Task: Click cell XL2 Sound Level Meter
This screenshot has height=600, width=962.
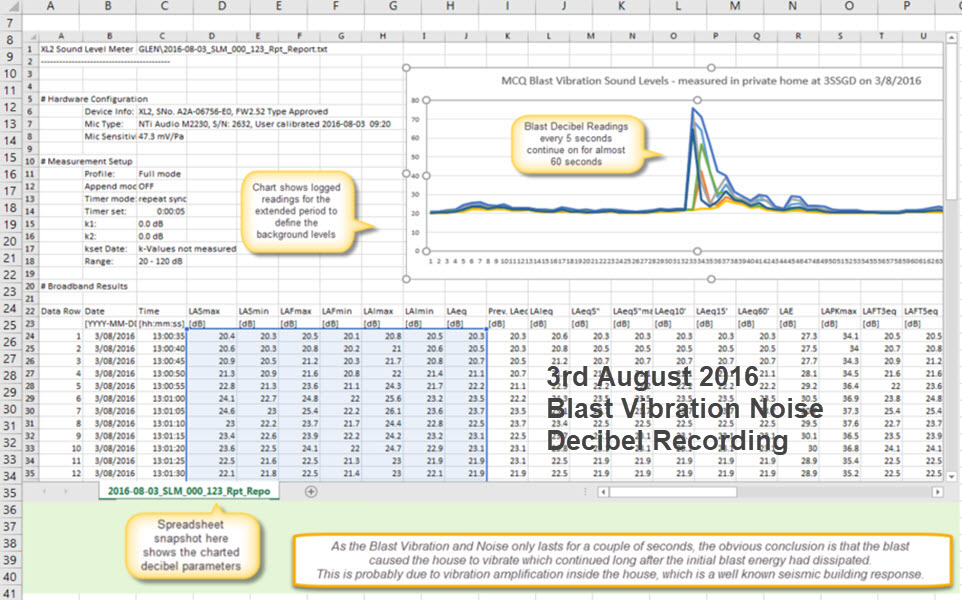Action: [x=87, y=49]
